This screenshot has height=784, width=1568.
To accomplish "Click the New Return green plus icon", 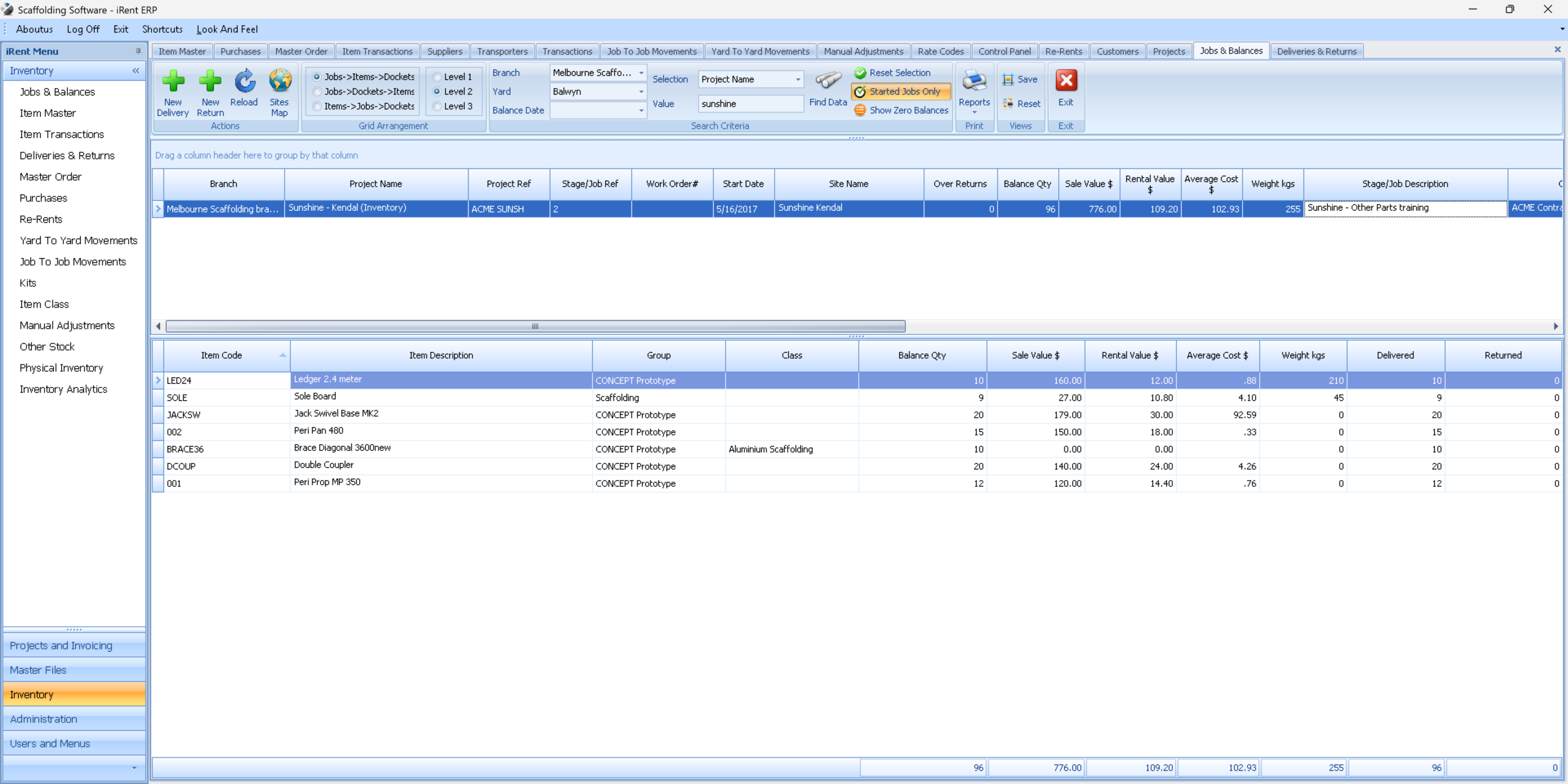I will coord(210,81).
